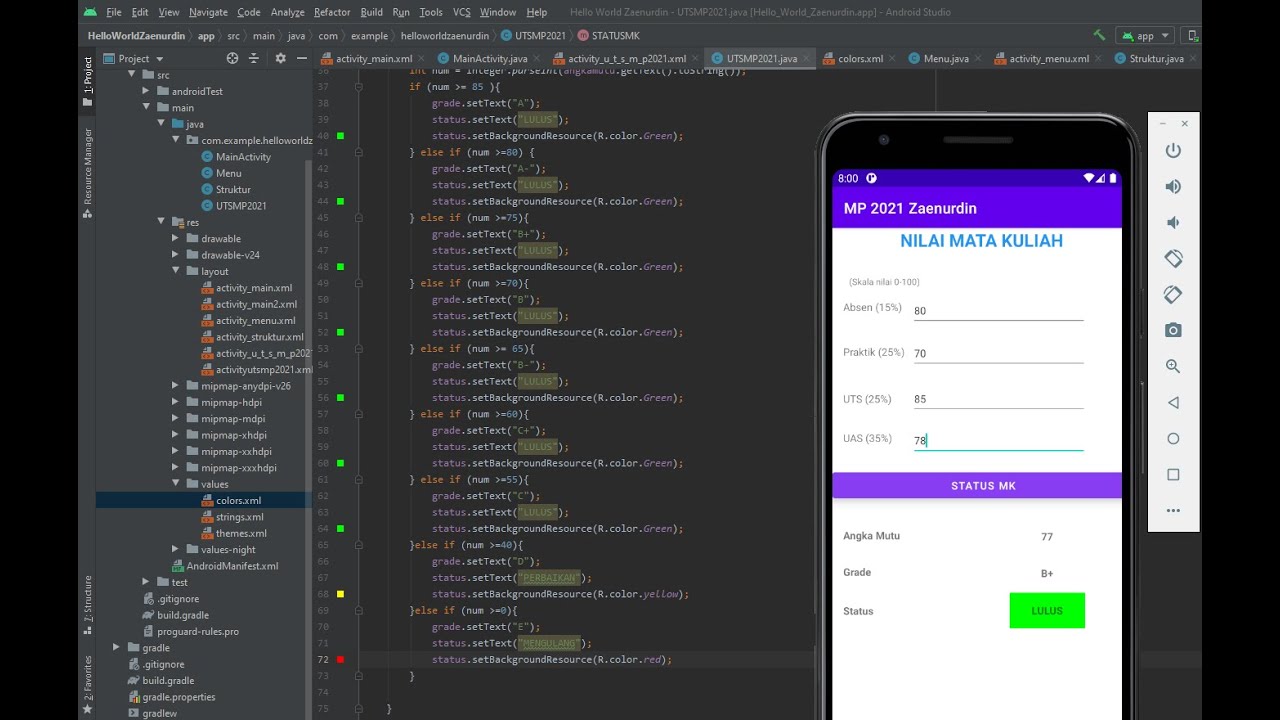Click red color gutter swatch on line 72
The image size is (1280, 720).
pyautogui.click(x=341, y=659)
